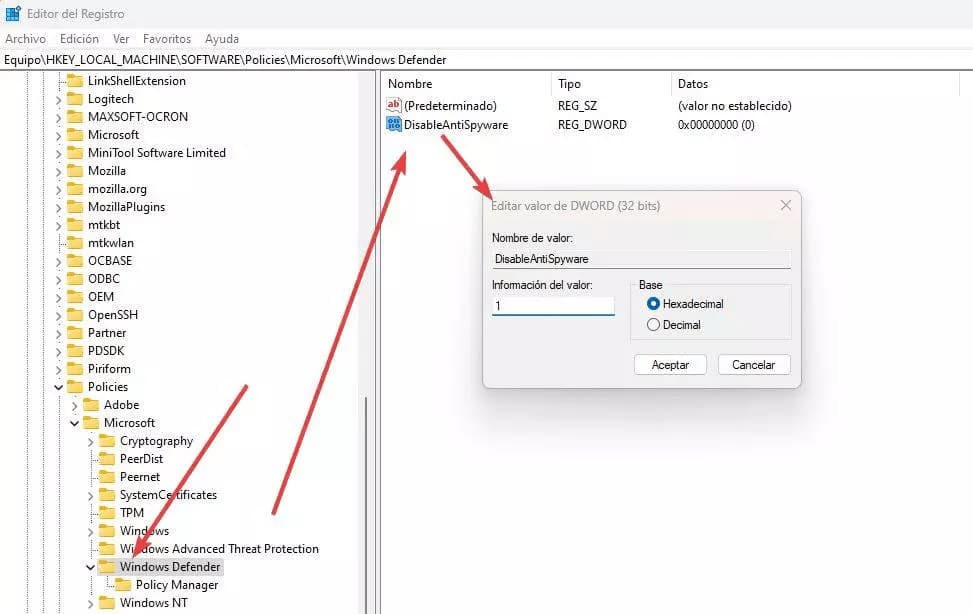Select the MAXSOFT-OCRON folder icon
This screenshot has height=614, width=973.
click(75, 117)
